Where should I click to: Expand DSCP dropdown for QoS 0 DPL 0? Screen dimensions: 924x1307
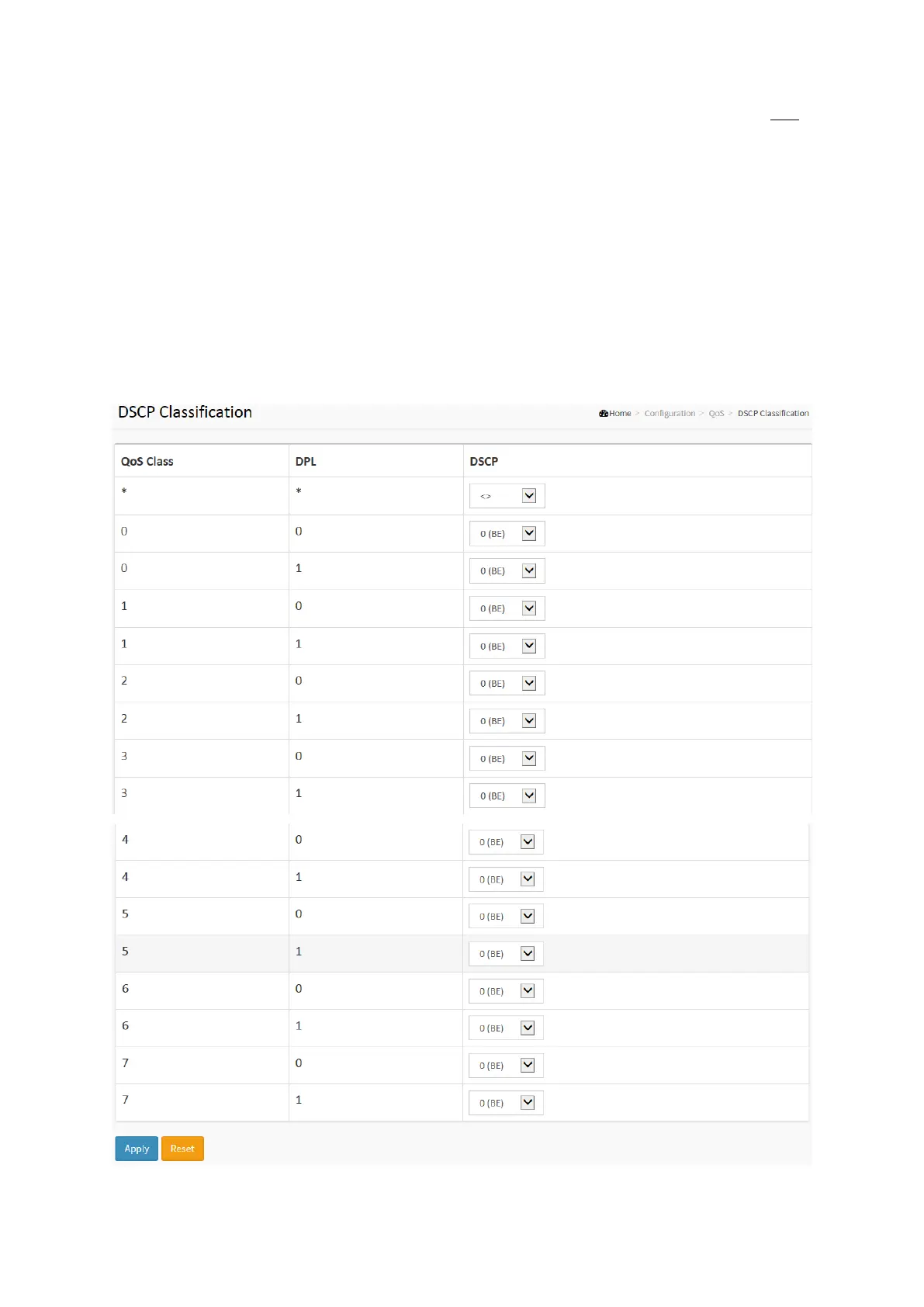[x=507, y=534]
